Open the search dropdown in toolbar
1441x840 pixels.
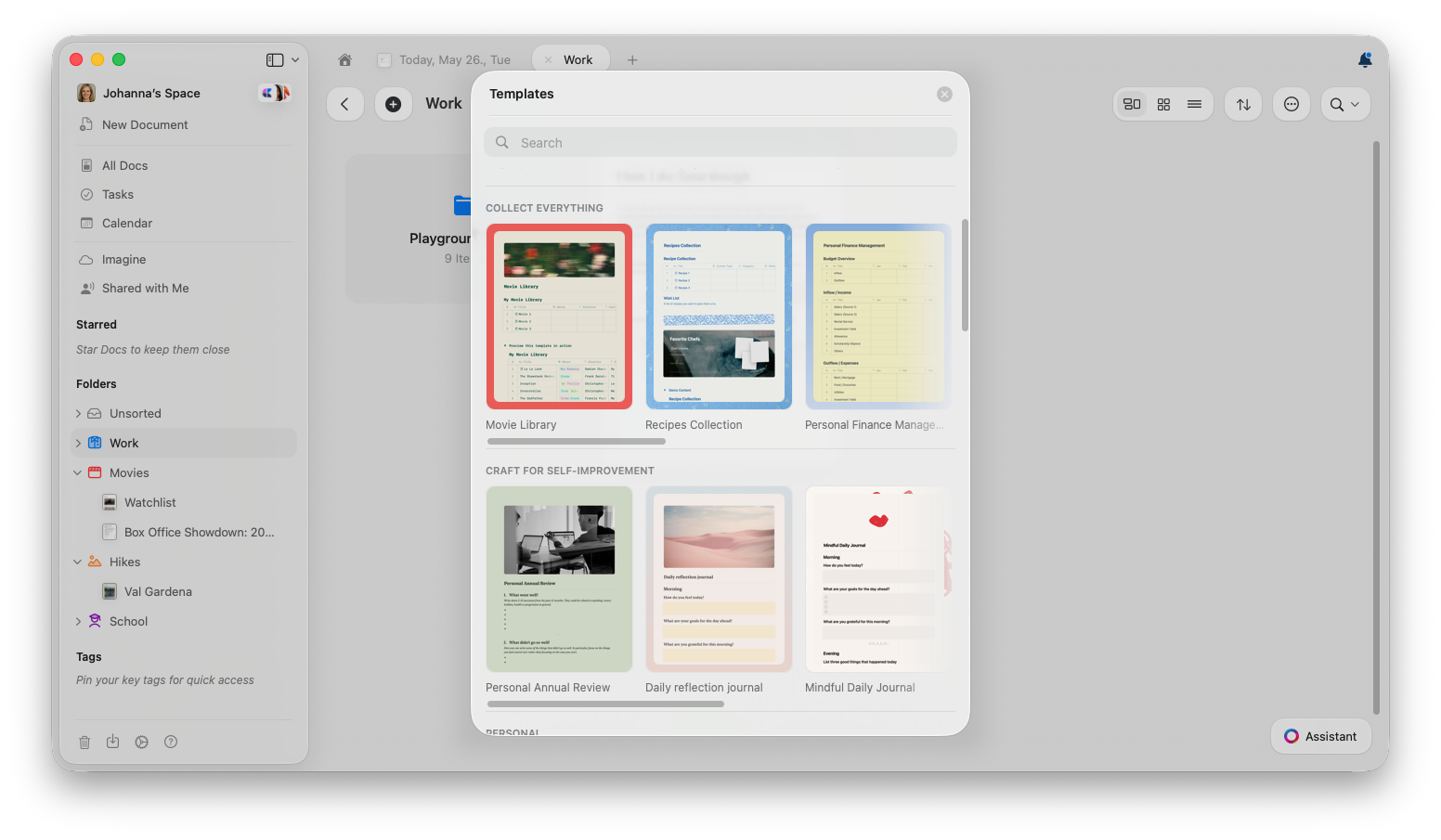point(1344,104)
